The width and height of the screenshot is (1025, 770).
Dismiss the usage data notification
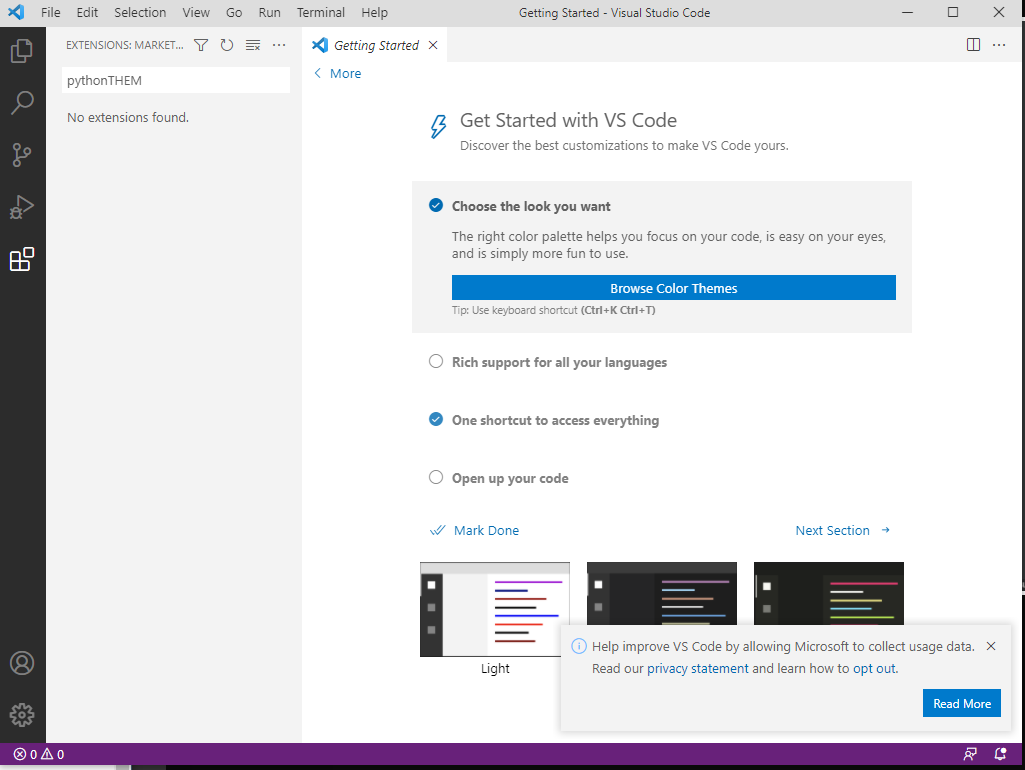(991, 646)
